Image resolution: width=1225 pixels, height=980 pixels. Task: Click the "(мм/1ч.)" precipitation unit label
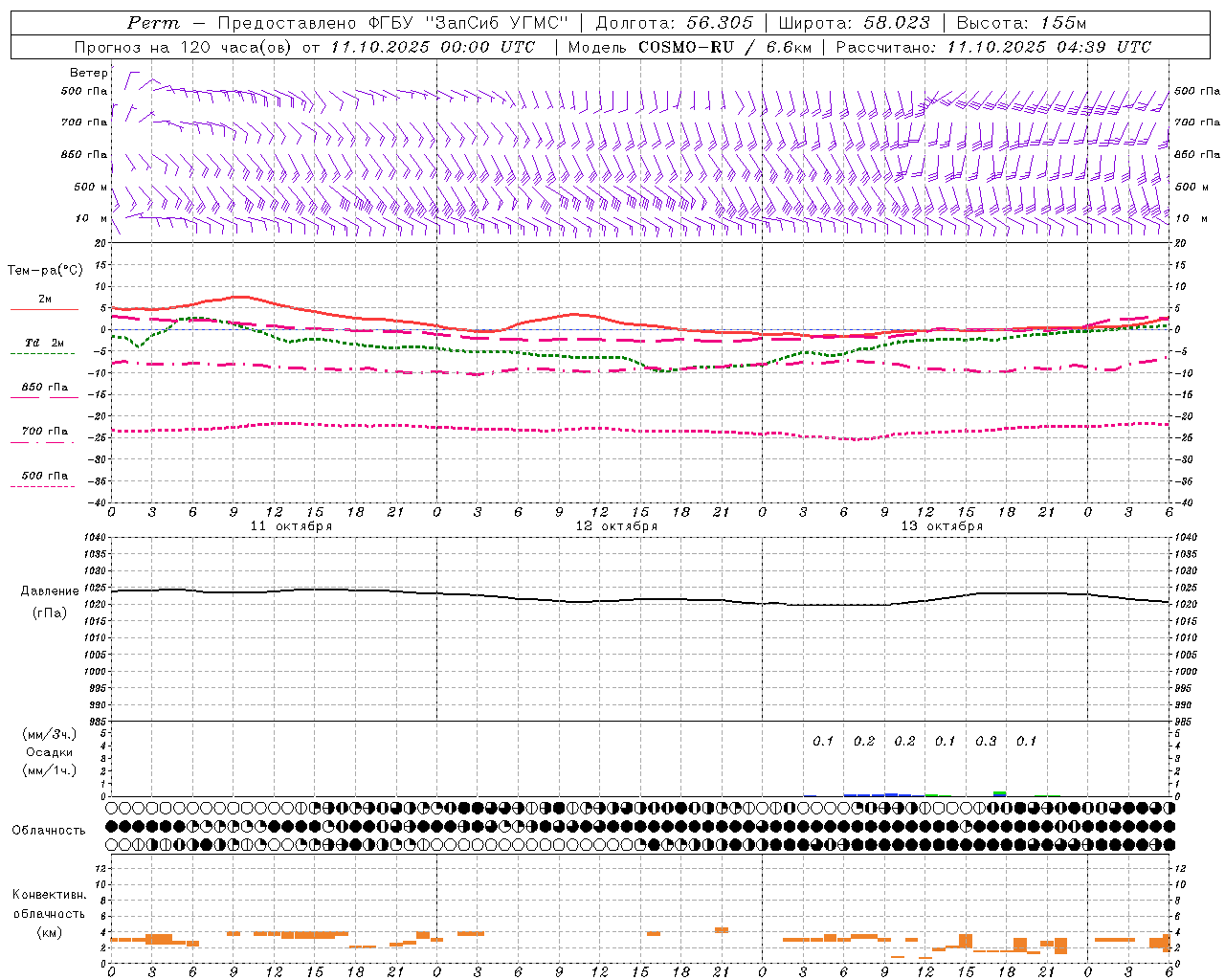[50, 770]
